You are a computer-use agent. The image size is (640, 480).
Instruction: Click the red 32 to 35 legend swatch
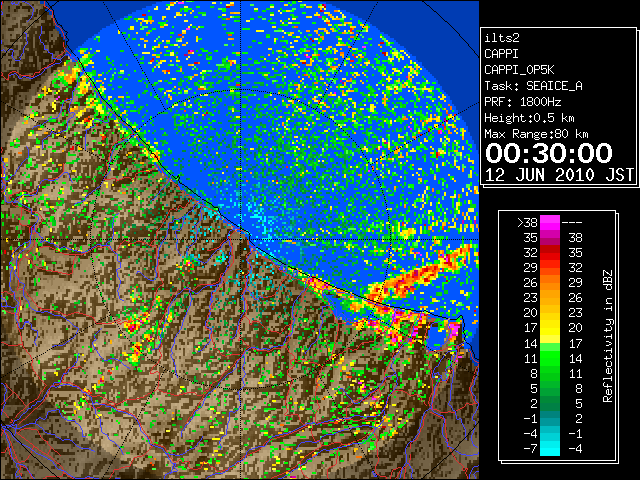pyautogui.click(x=550, y=253)
